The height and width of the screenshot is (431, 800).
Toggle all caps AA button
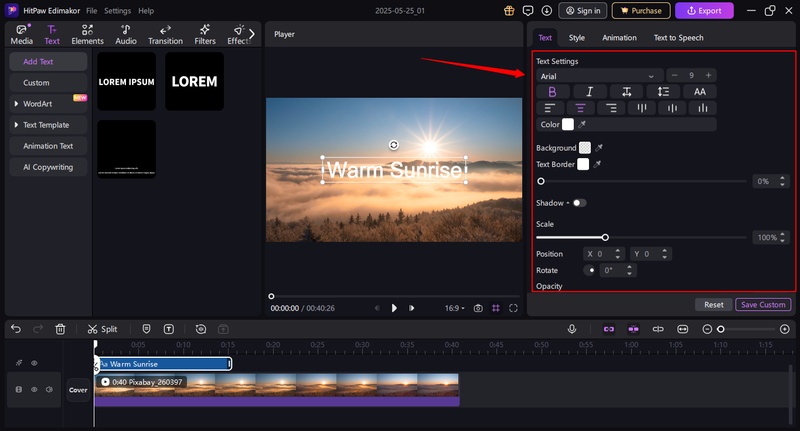click(x=699, y=92)
